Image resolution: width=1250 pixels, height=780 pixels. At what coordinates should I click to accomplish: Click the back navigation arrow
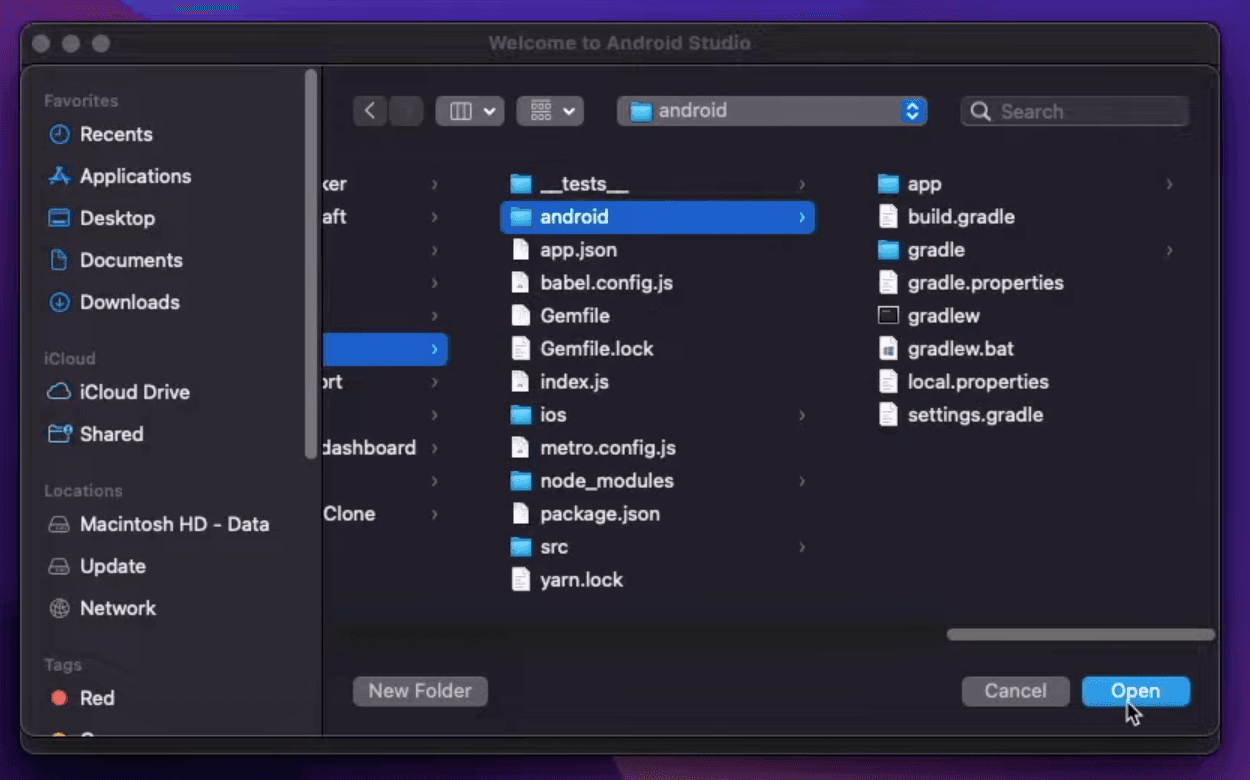click(x=370, y=111)
